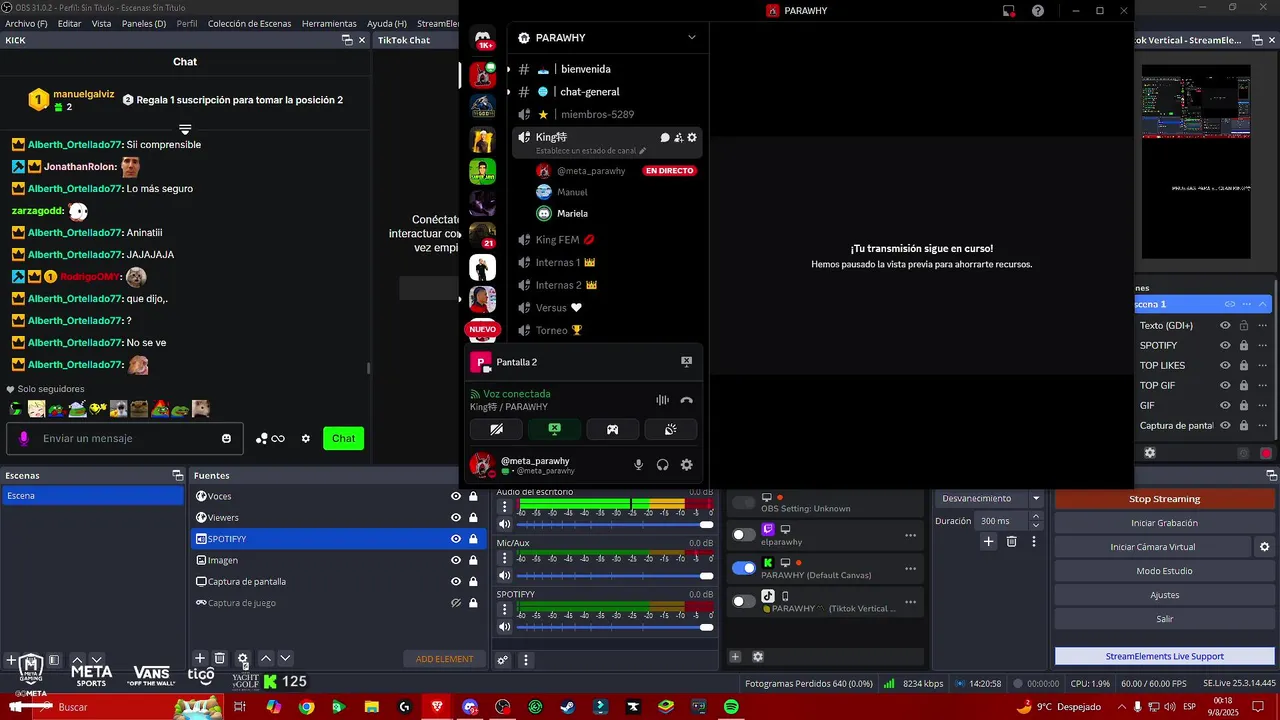Move source down in Fuentes list
The height and width of the screenshot is (720, 1280).
point(285,658)
